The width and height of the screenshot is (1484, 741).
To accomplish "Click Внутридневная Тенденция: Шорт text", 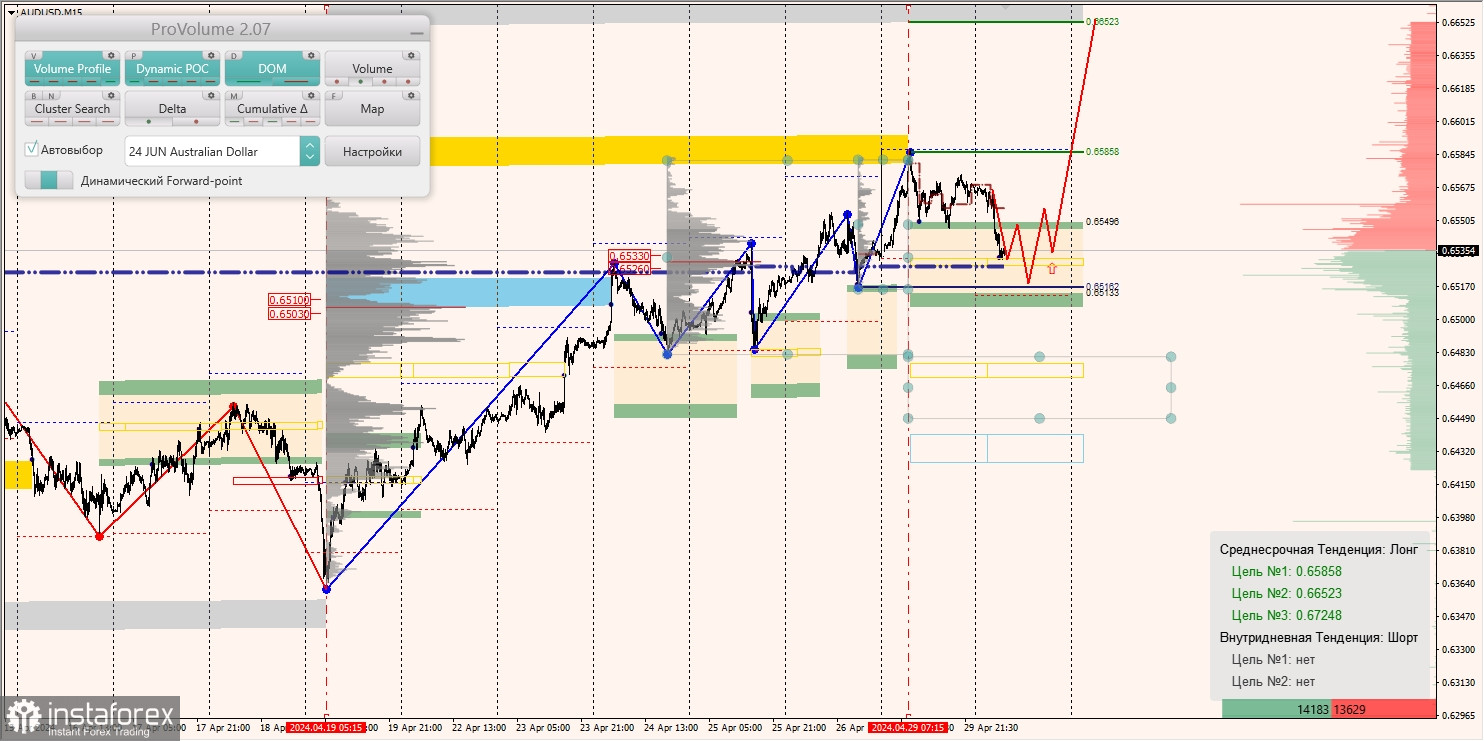I will pyautogui.click(x=1318, y=637).
